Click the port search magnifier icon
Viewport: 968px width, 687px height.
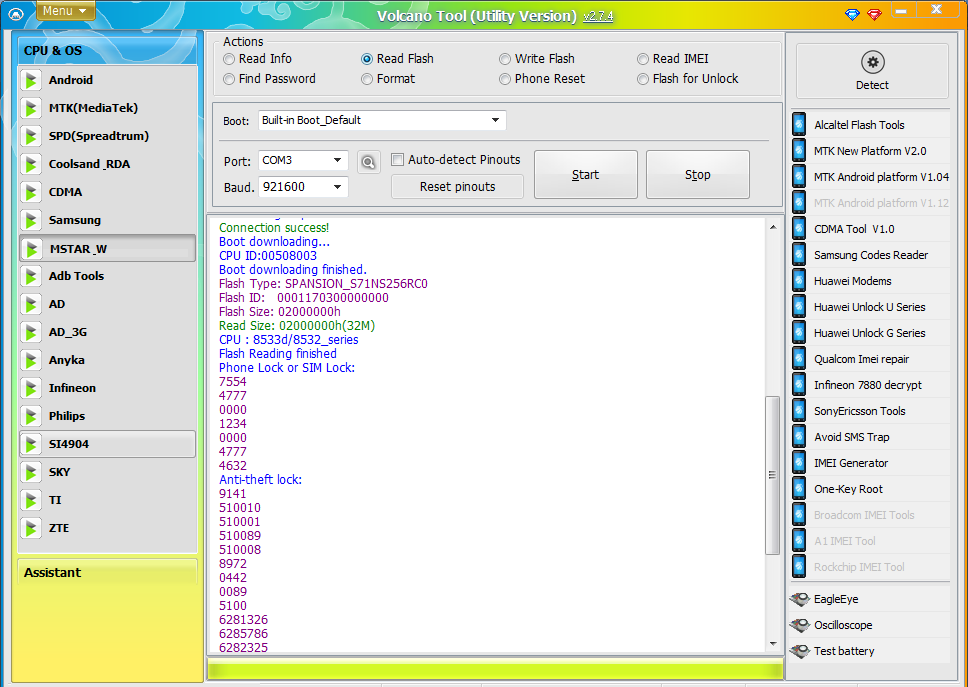(x=369, y=162)
